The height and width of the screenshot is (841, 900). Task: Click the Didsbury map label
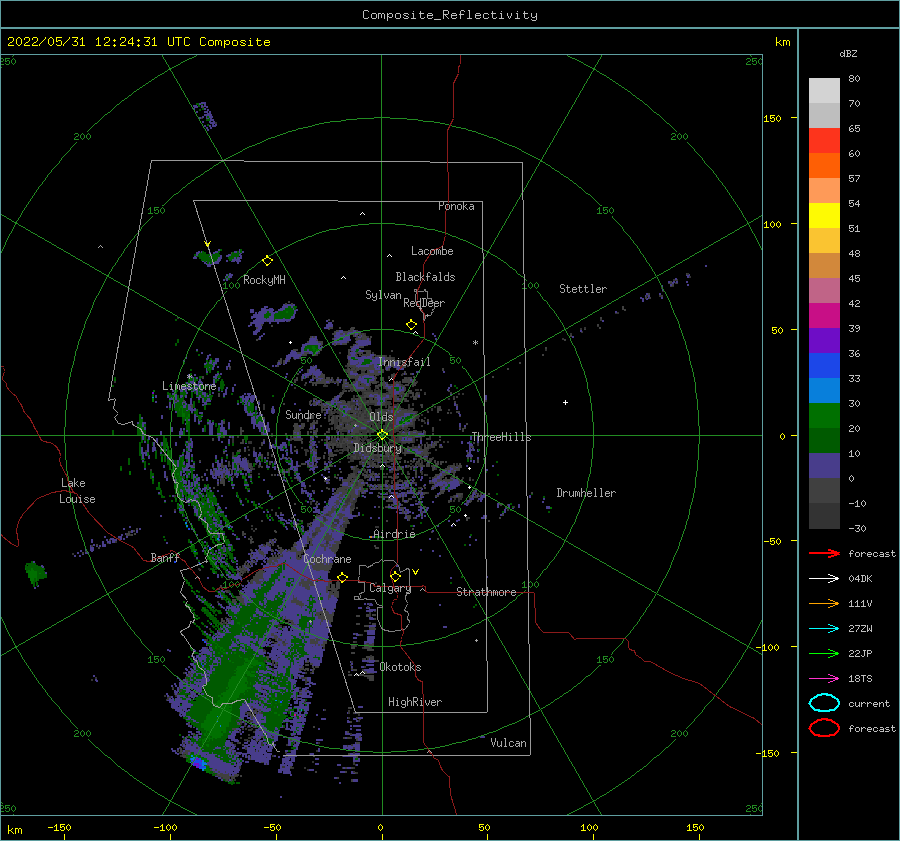pos(377,448)
